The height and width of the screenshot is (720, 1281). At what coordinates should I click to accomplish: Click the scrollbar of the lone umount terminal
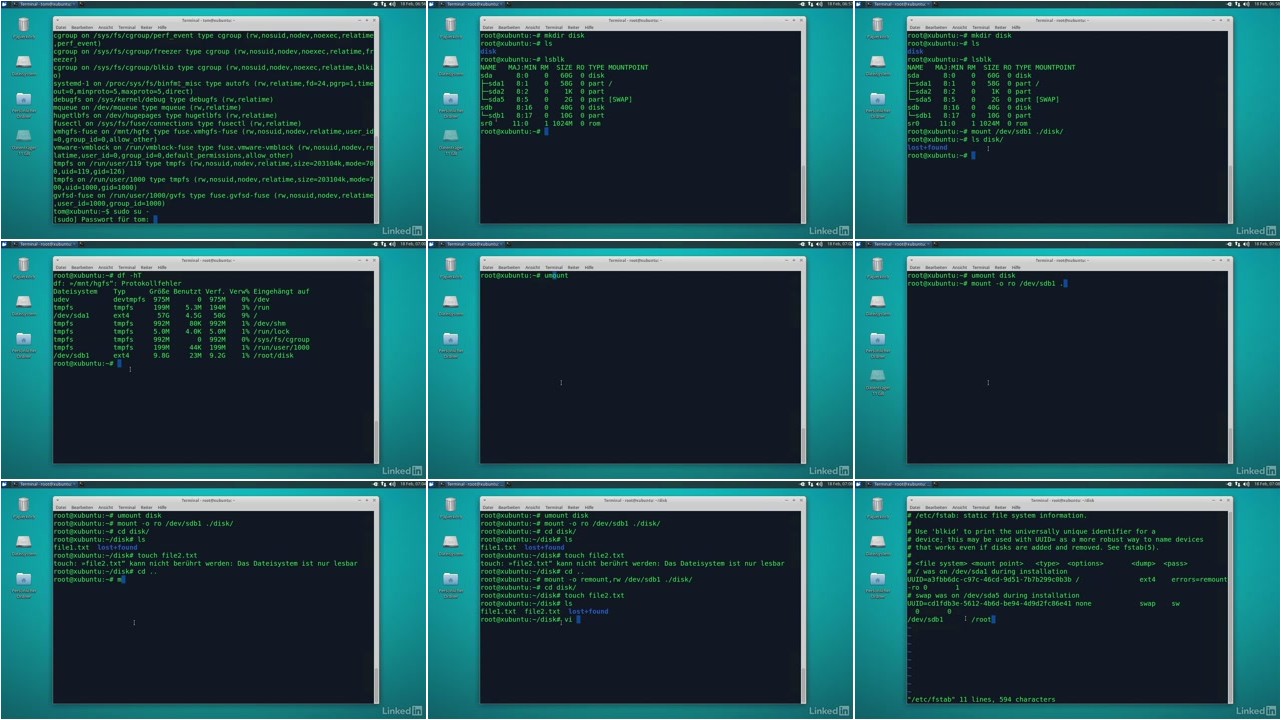(803, 367)
